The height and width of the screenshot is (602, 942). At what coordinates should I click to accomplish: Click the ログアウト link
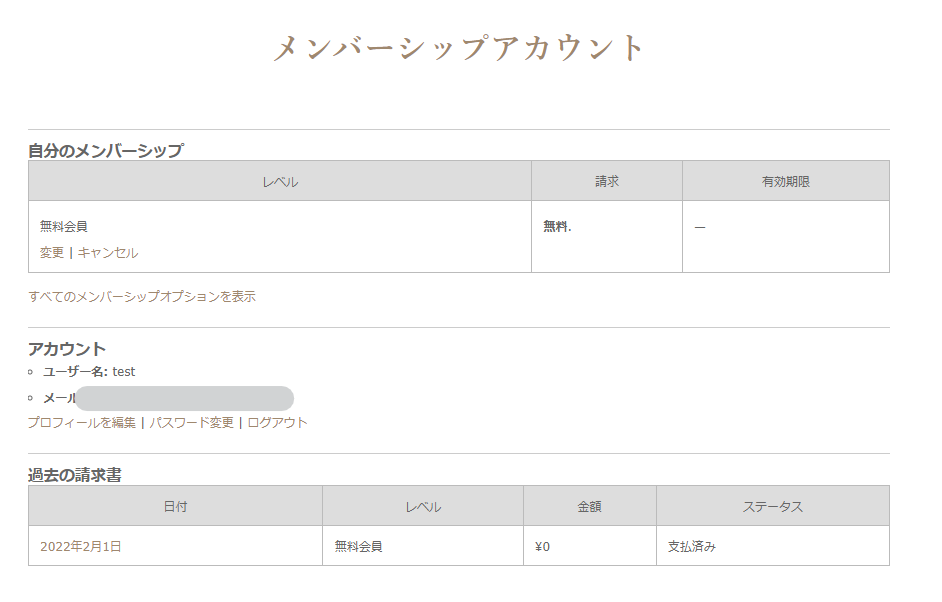(278, 423)
